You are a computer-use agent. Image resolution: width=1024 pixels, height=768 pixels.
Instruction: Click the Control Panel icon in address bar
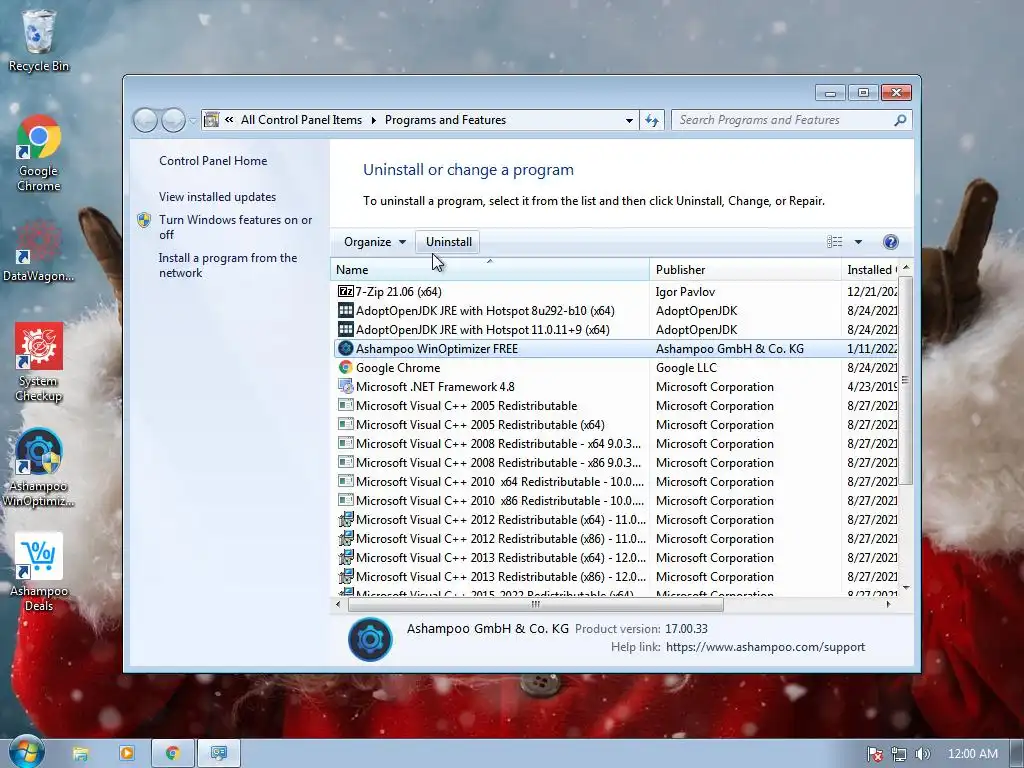pyautogui.click(x=212, y=120)
